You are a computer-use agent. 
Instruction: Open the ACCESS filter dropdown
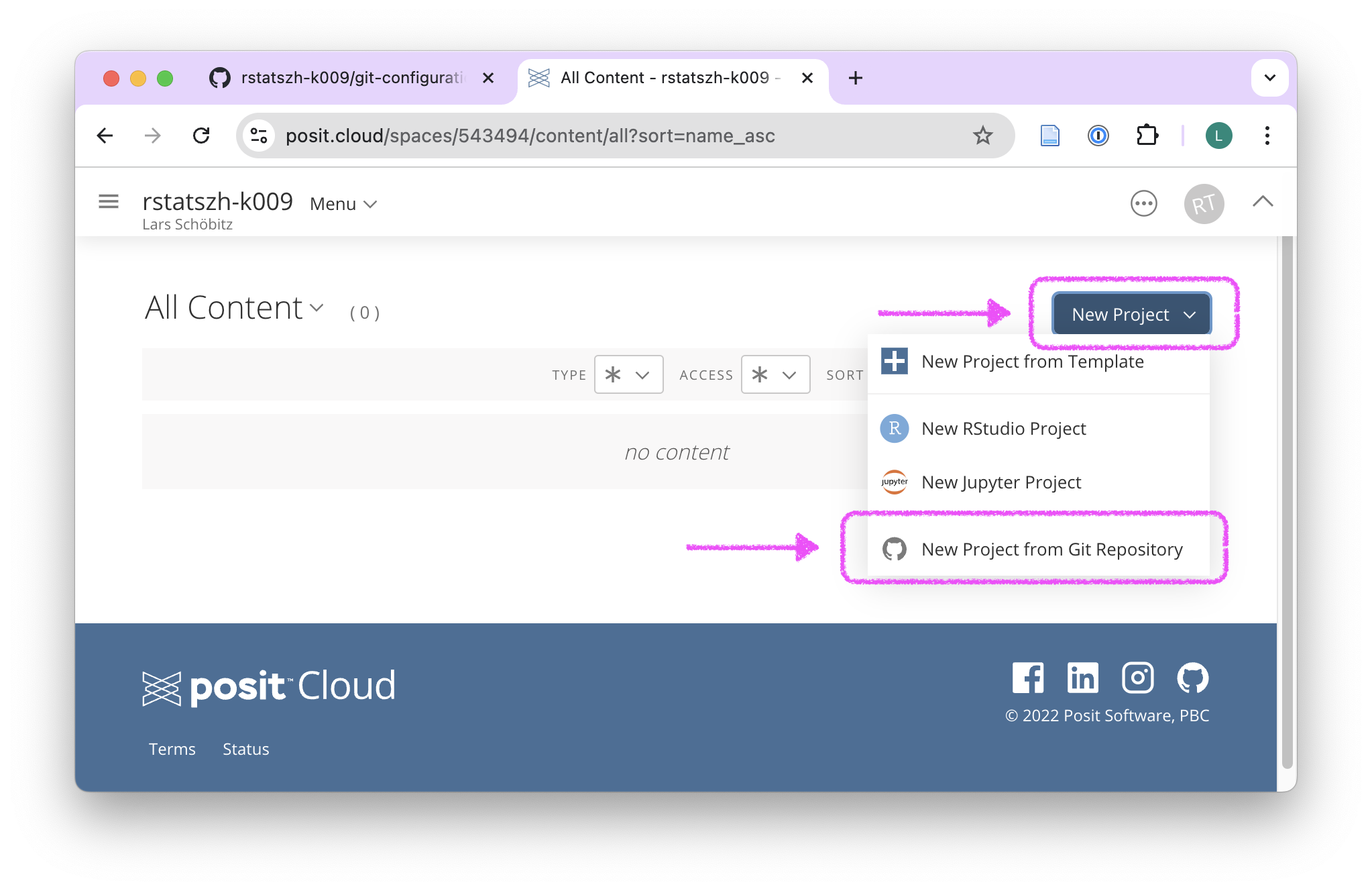pos(775,374)
